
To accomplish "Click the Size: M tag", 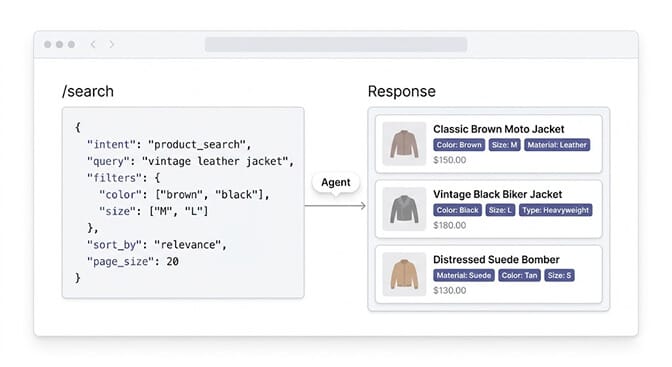I will [x=504, y=145].
